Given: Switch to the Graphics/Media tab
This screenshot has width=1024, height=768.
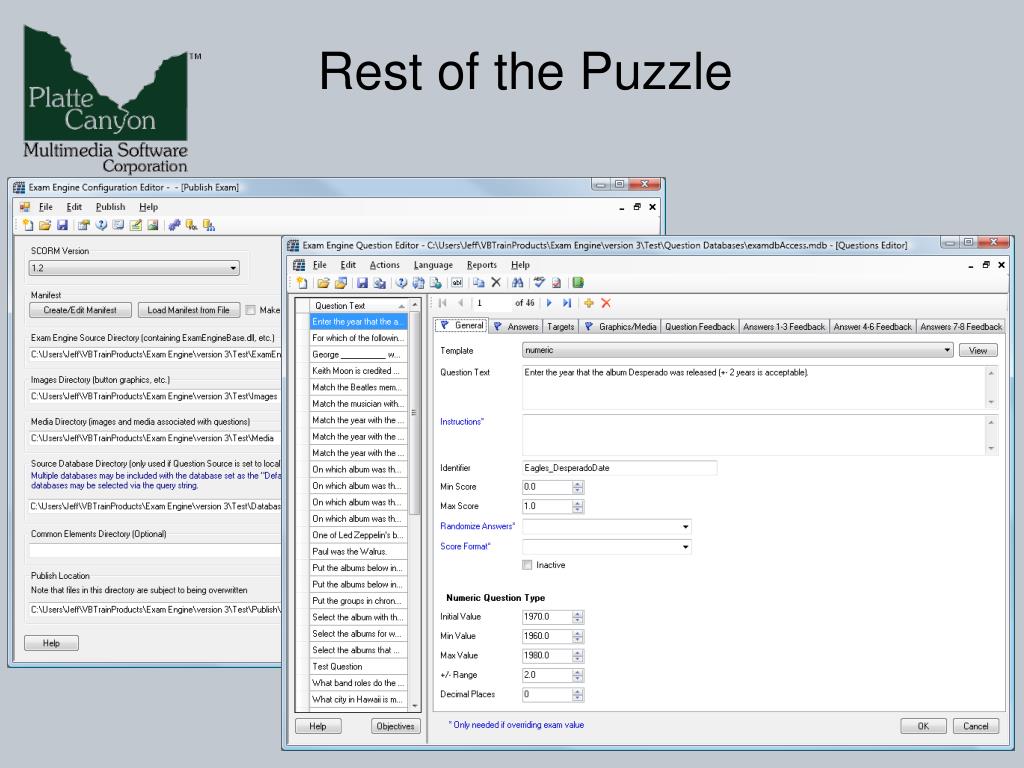Looking at the screenshot, I should point(620,327).
